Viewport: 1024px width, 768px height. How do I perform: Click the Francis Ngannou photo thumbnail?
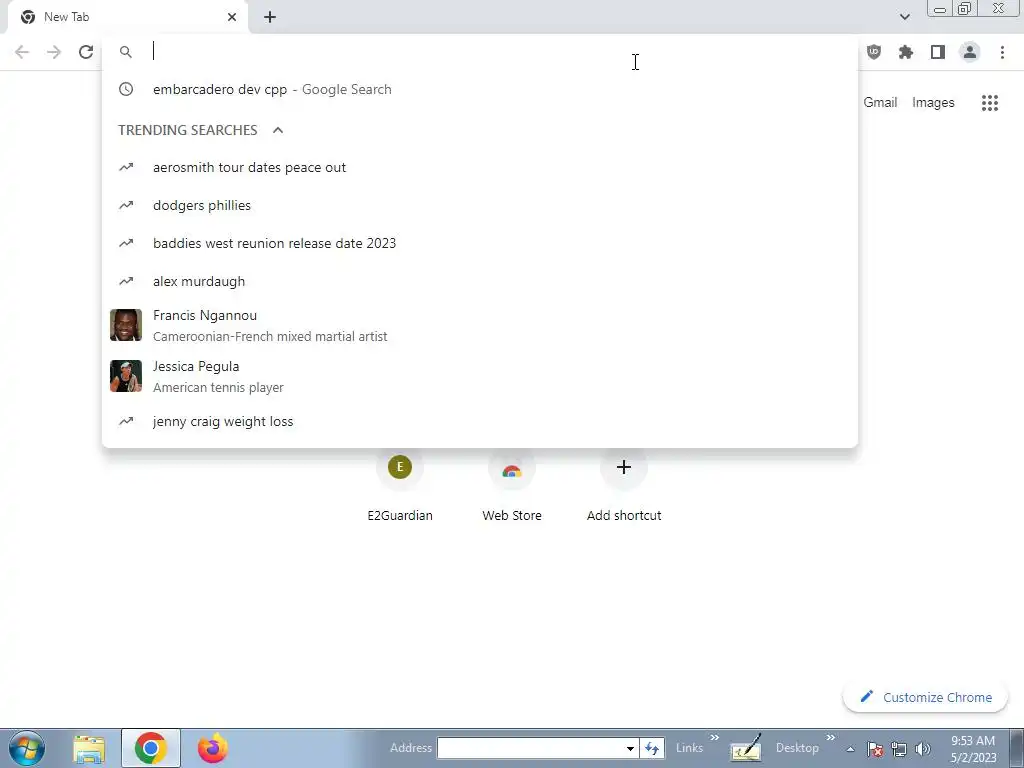126,325
